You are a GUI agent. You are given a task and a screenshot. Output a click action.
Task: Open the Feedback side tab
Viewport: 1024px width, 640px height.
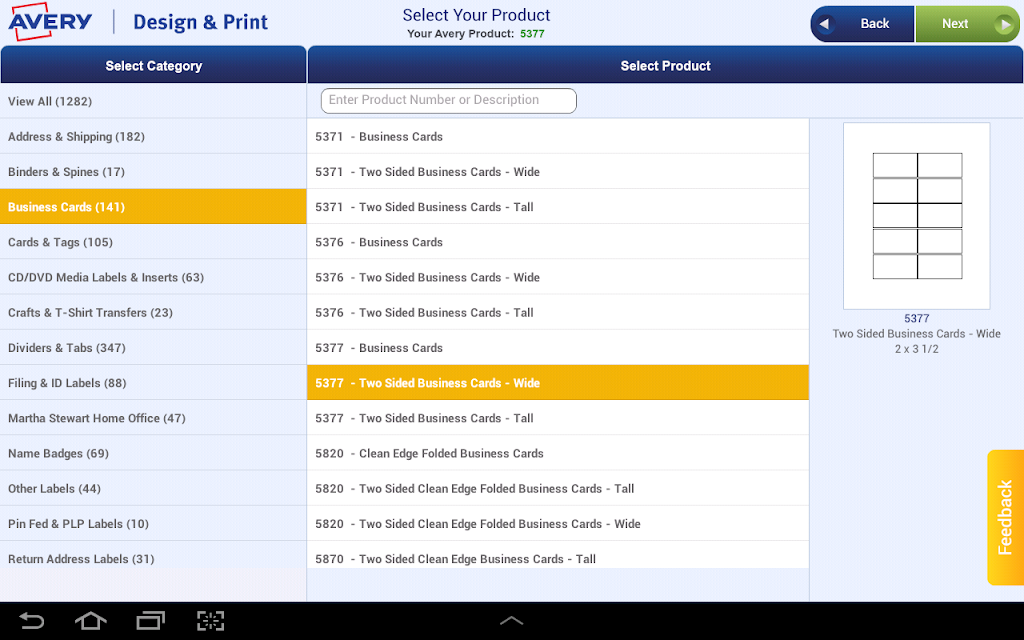click(1005, 517)
